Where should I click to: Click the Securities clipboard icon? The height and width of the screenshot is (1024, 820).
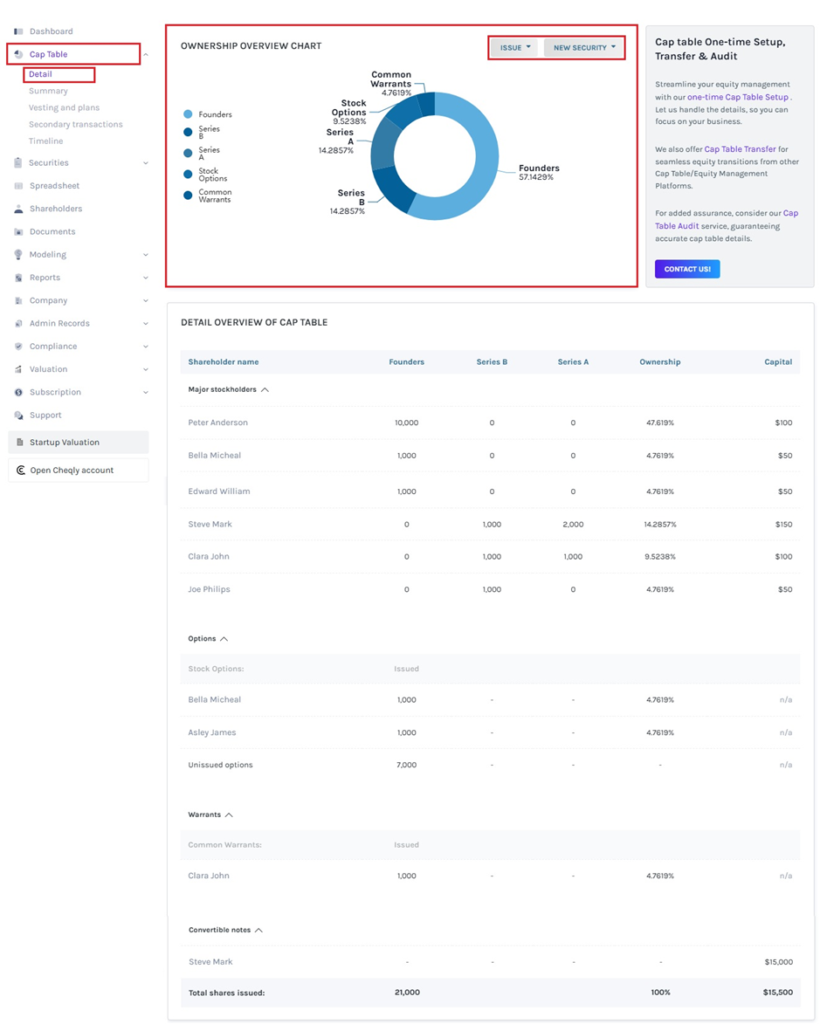click(18, 163)
